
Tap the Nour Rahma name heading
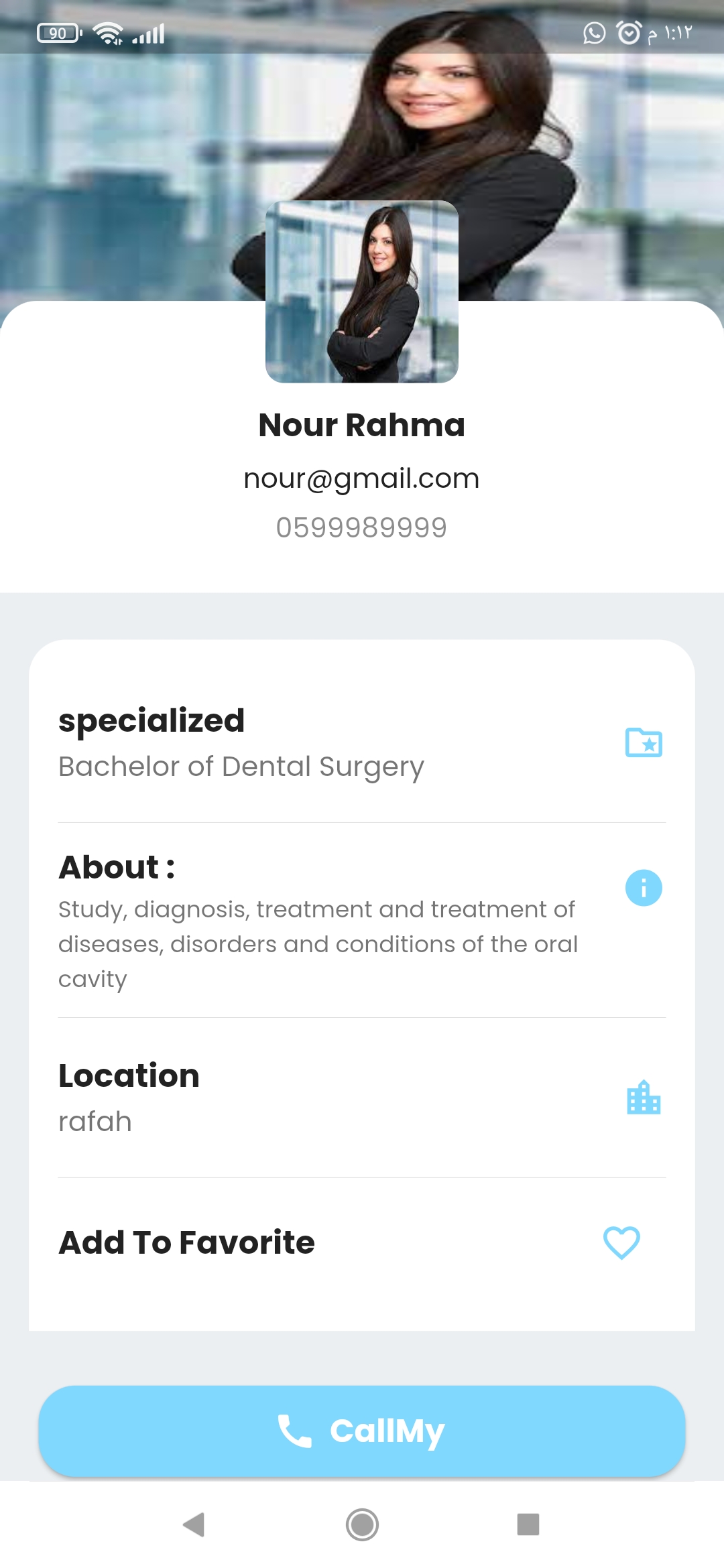362,425
